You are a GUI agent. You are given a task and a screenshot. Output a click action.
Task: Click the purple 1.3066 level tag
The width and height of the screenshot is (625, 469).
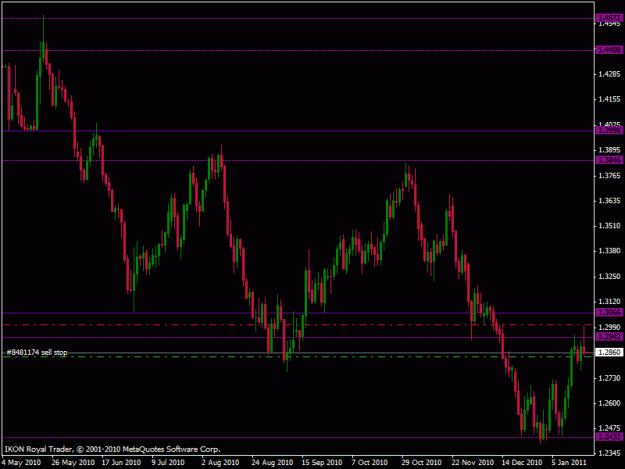tap(609, 312)
